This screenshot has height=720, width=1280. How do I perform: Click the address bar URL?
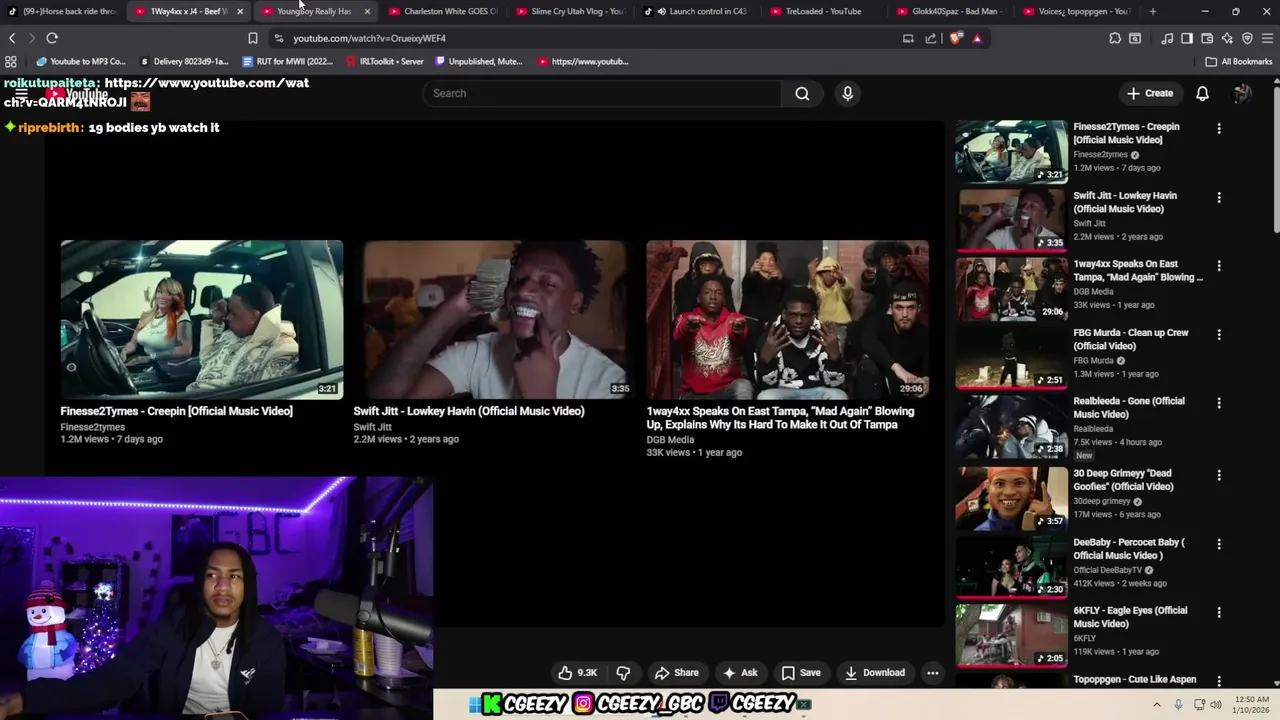point(369,38)
